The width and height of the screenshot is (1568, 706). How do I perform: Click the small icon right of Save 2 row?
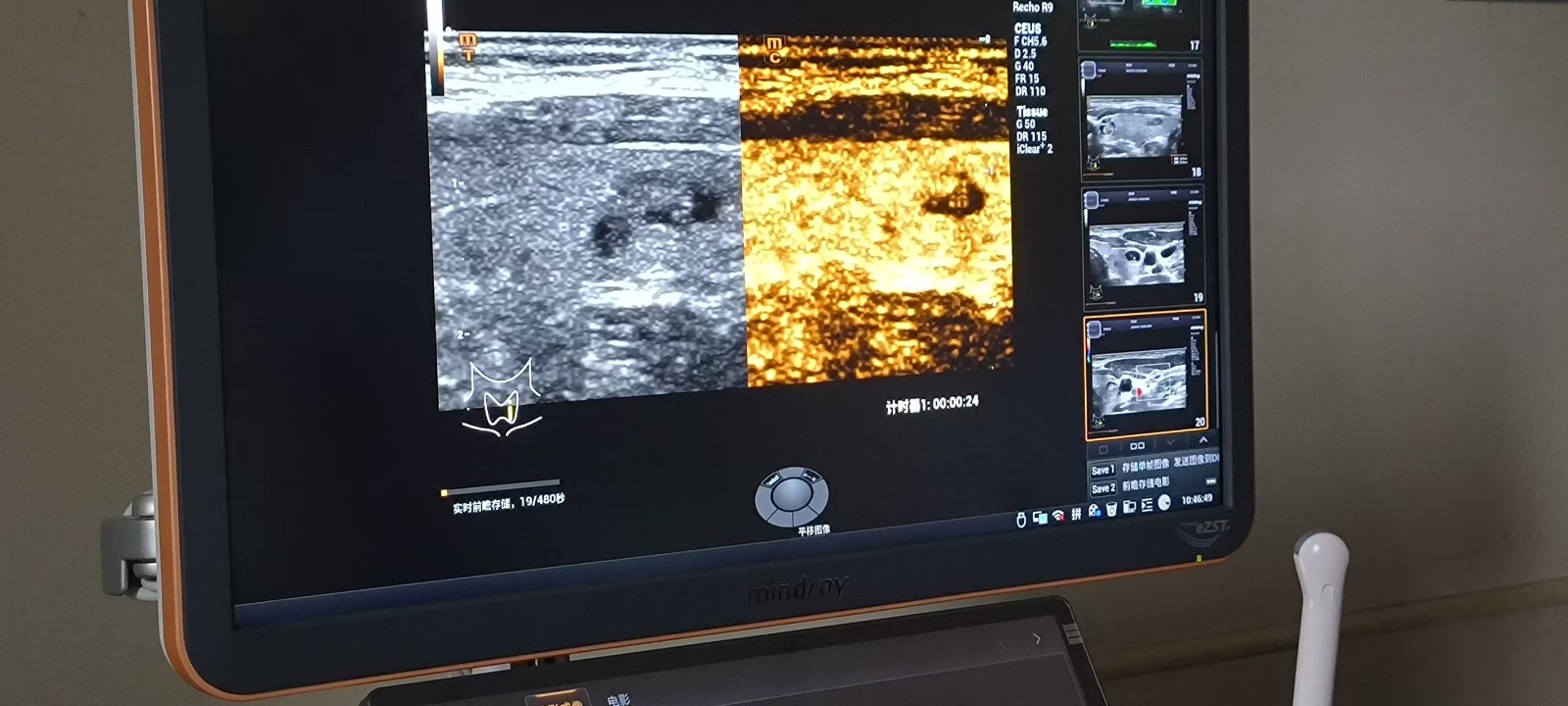pos(1210,480)
